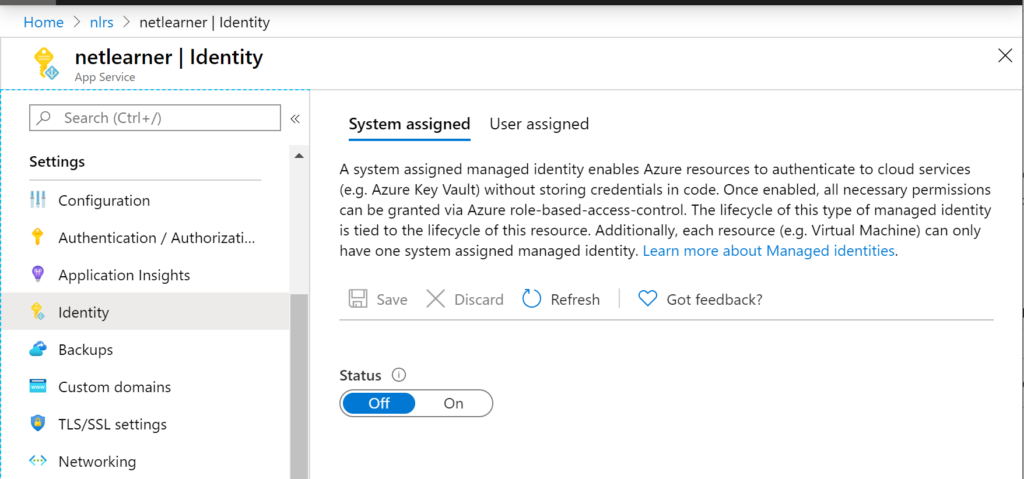Click the Networking arrows icon

point(38,461)
